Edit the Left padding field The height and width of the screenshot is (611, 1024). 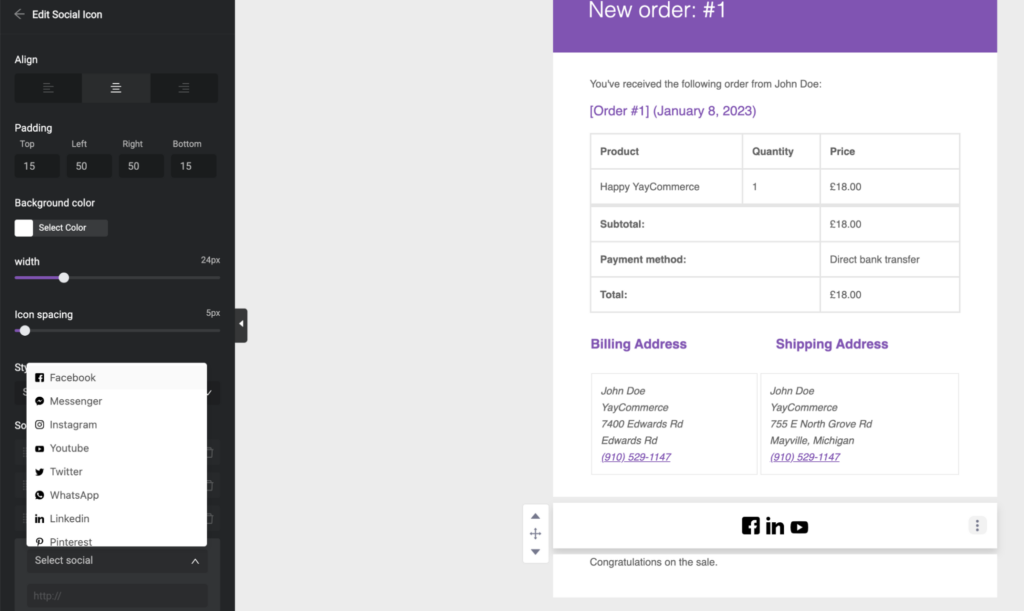coord(89,166)
